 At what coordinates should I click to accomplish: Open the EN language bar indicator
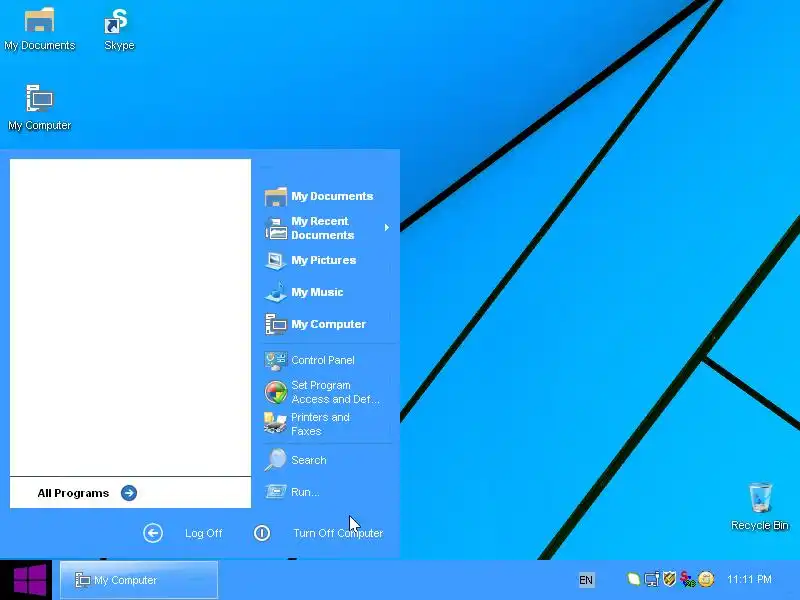586,580
